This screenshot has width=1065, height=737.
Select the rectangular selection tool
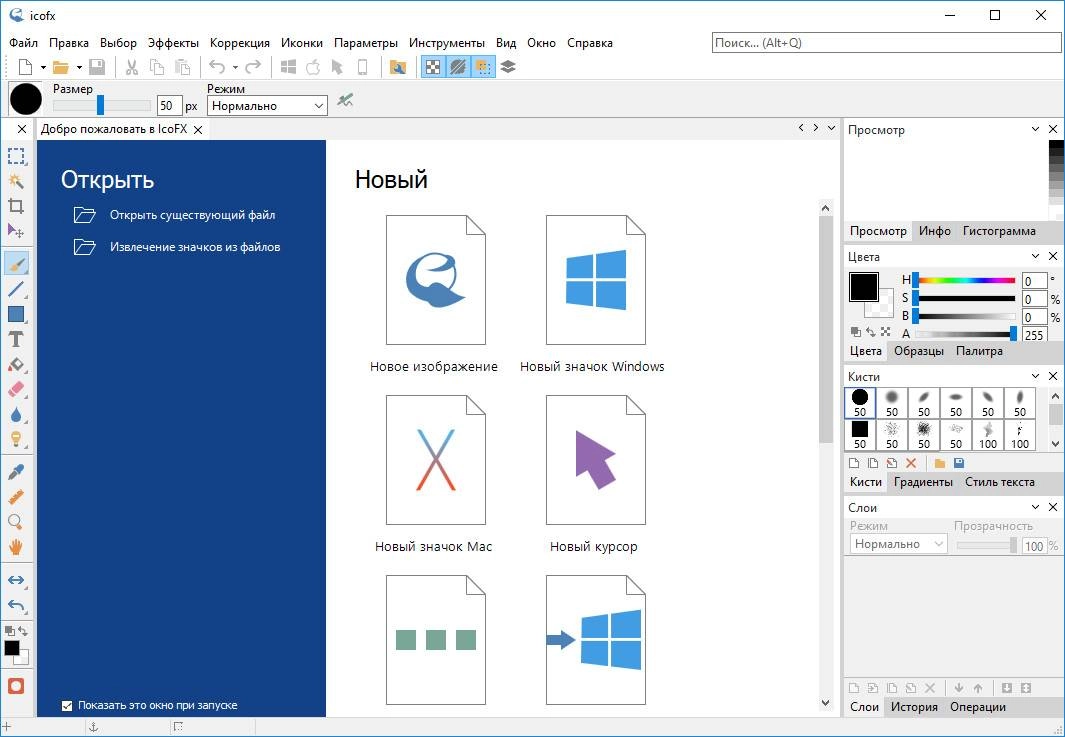pos(16,156)
